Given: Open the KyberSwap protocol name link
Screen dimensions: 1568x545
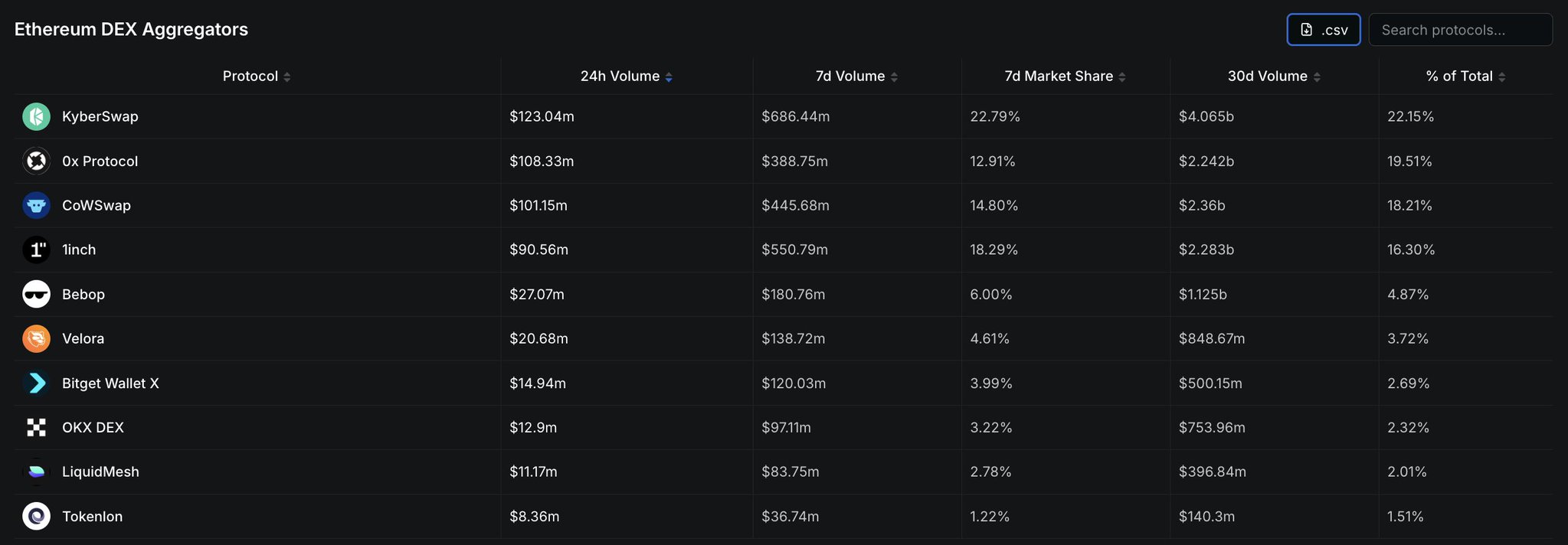Looking at the screenshot, I should tap(100, 116).
